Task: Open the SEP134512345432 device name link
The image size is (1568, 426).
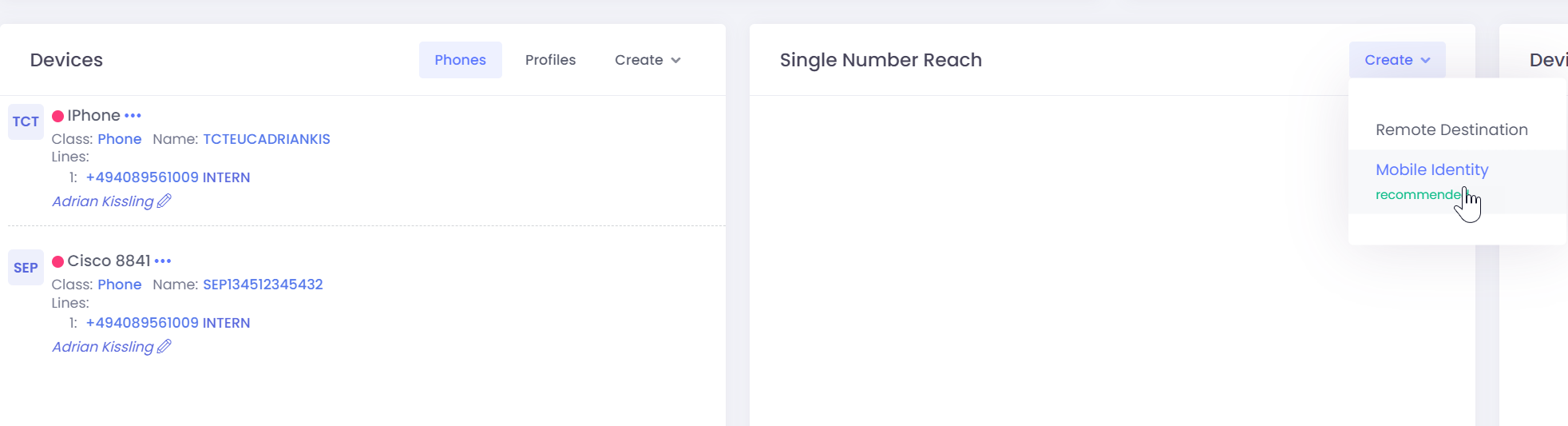Action: 263,285
